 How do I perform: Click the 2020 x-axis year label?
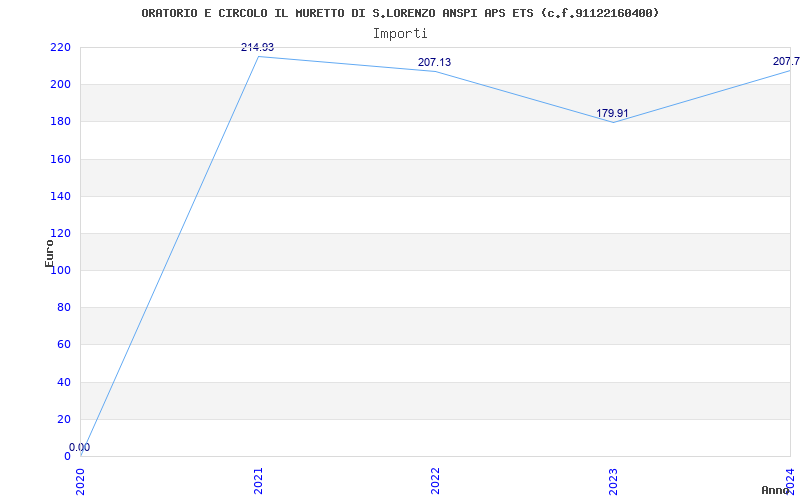coord(80,481)
